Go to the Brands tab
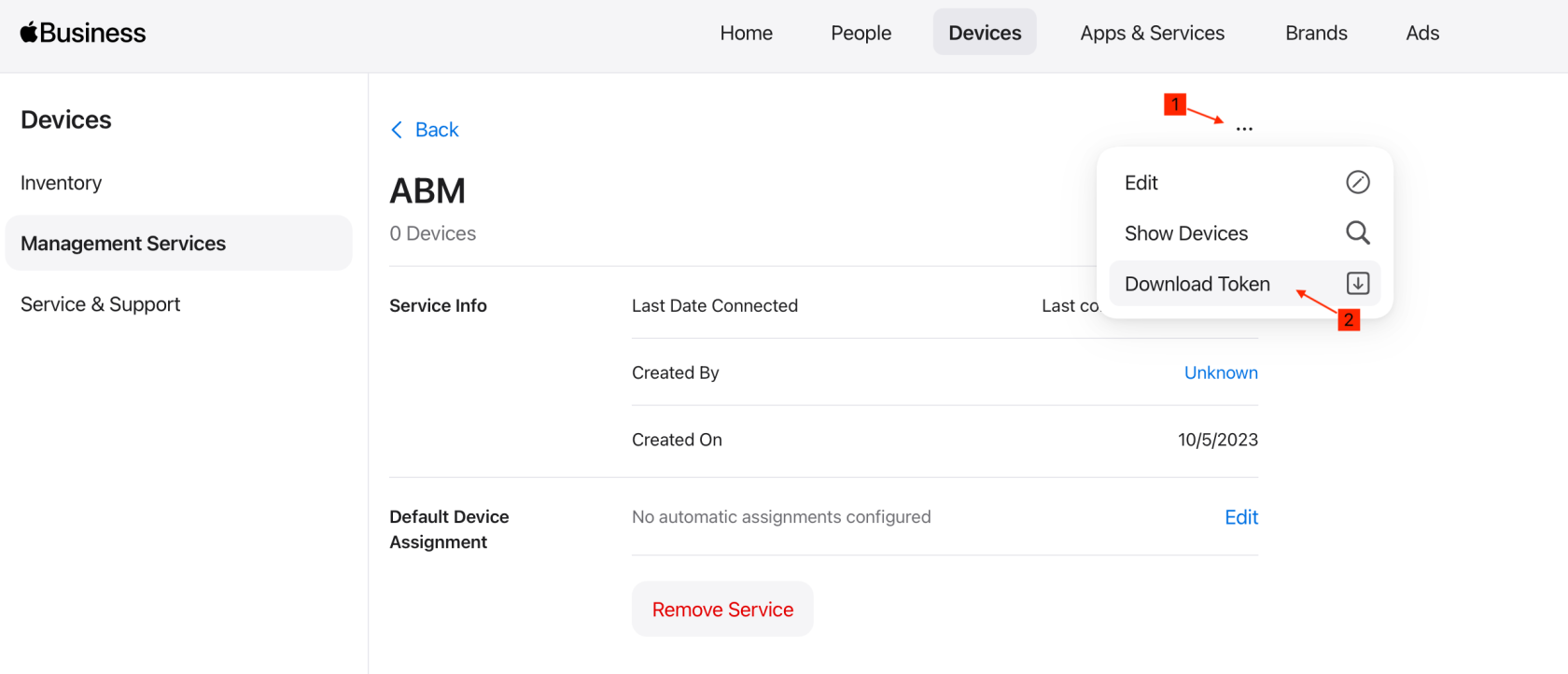The image size is (1568, 674). pos(1316,33)
